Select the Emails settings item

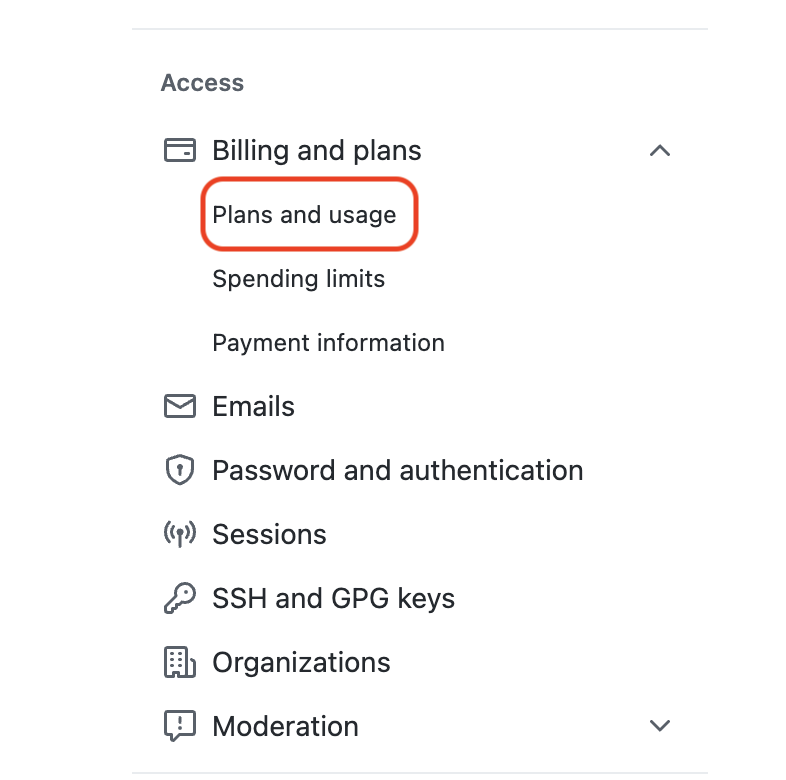[x=253, y=406]
